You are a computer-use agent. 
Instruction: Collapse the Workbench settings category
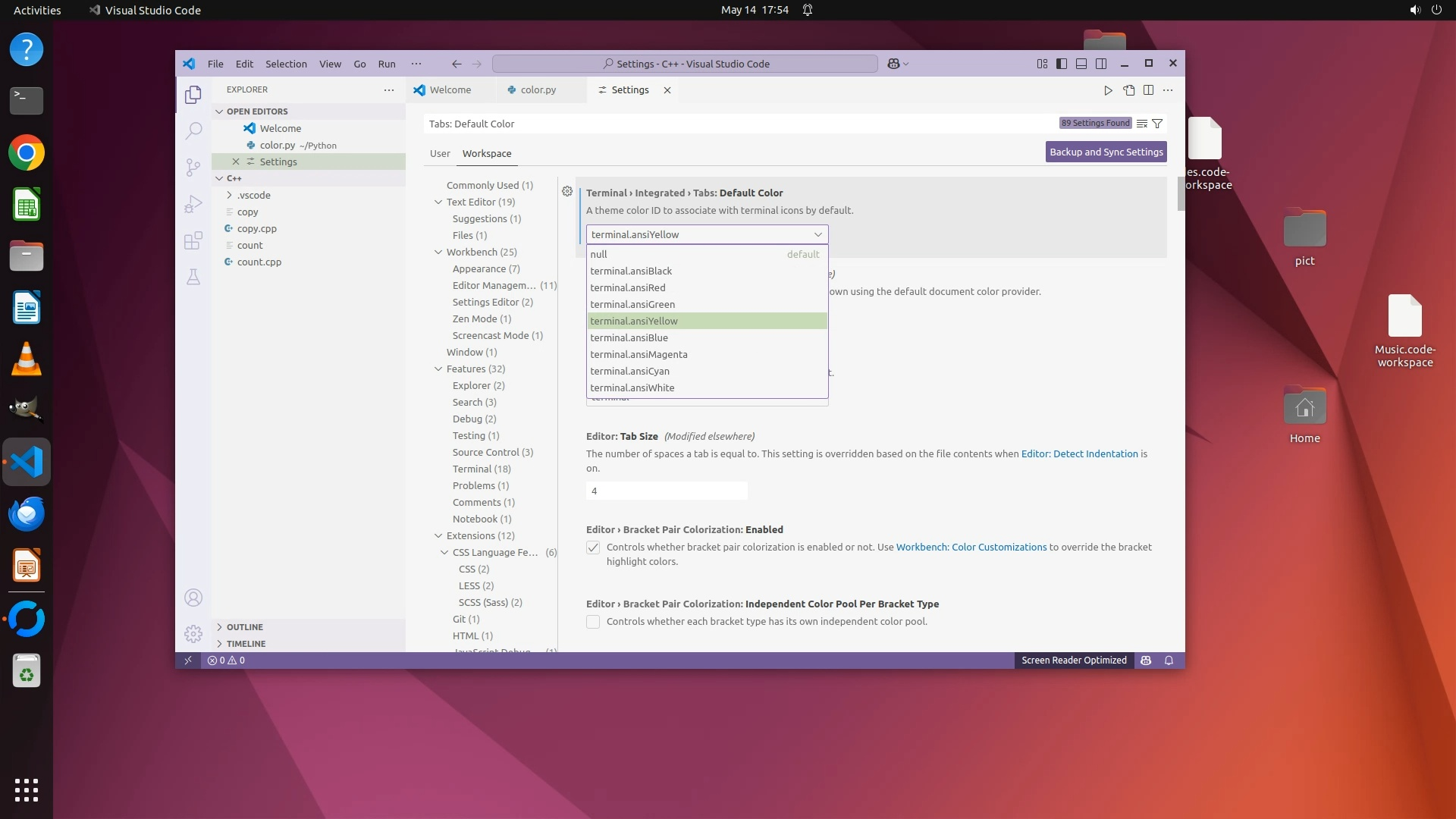tap(438, 252)
